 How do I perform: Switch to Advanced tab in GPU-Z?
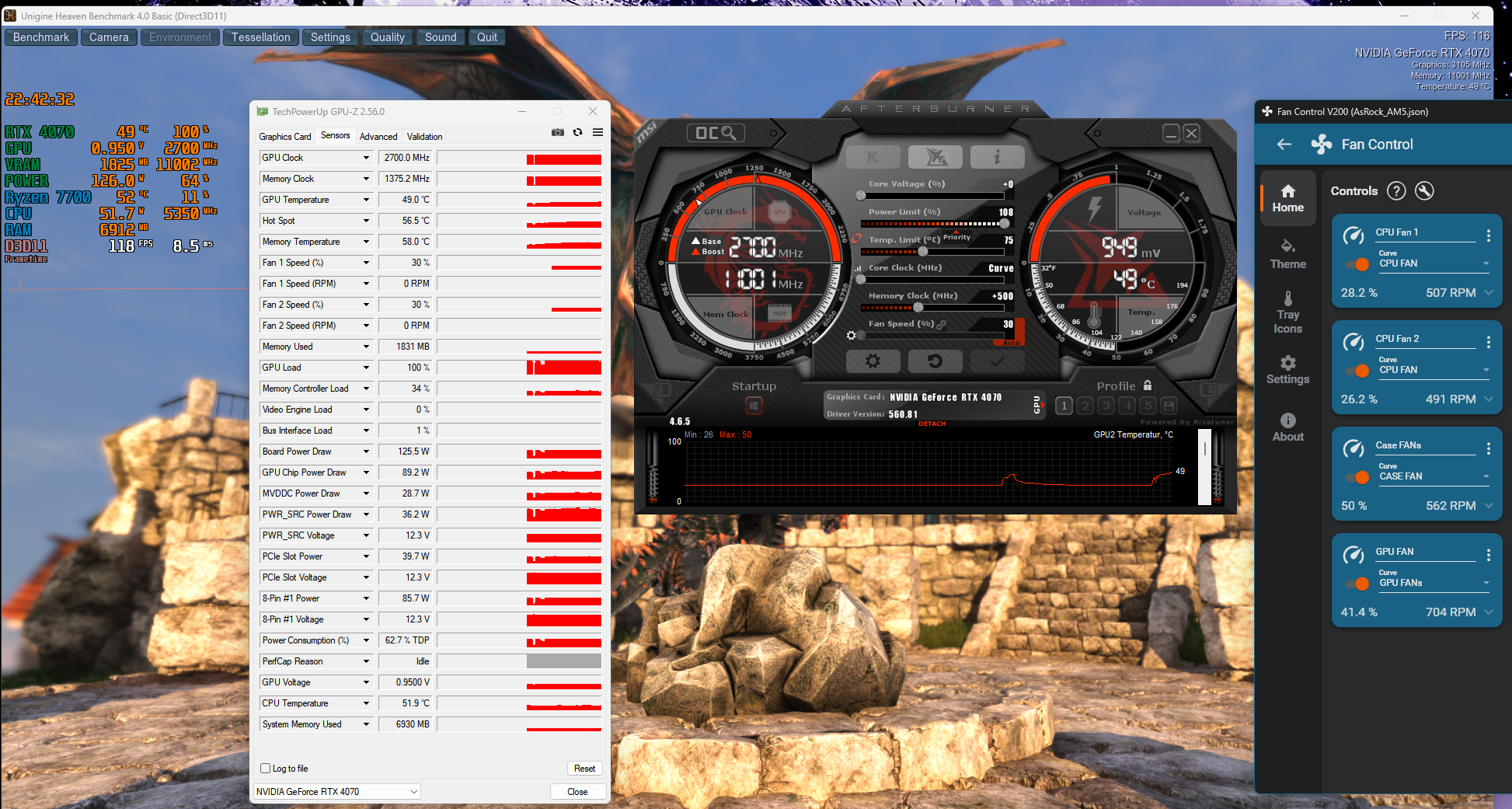coord(378,137)
